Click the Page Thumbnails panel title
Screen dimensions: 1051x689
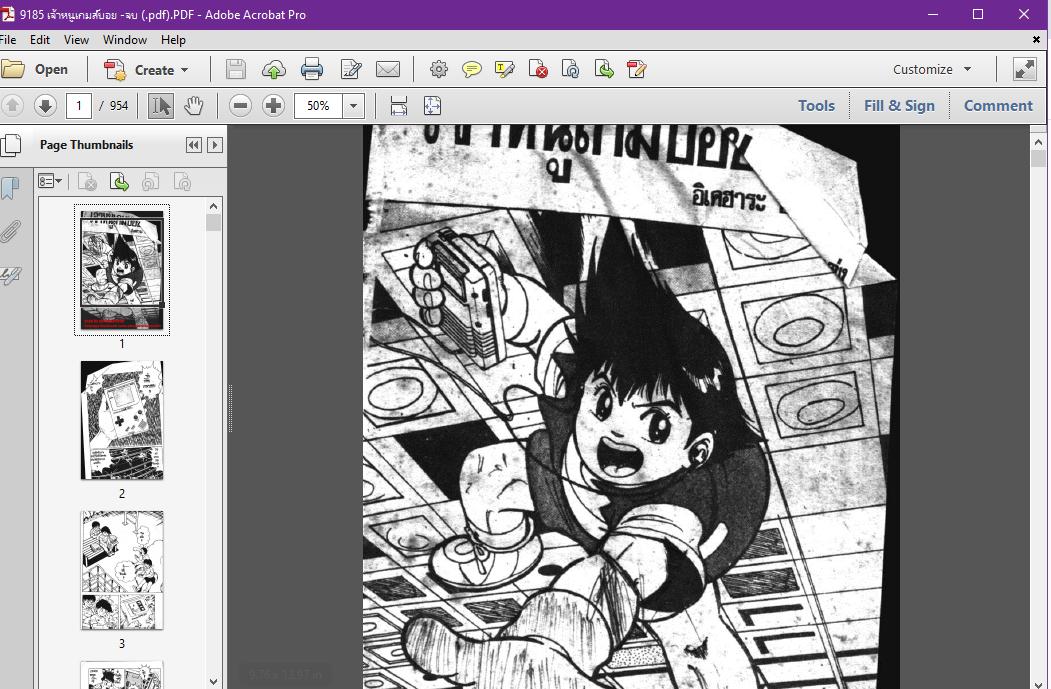(86, 145)
